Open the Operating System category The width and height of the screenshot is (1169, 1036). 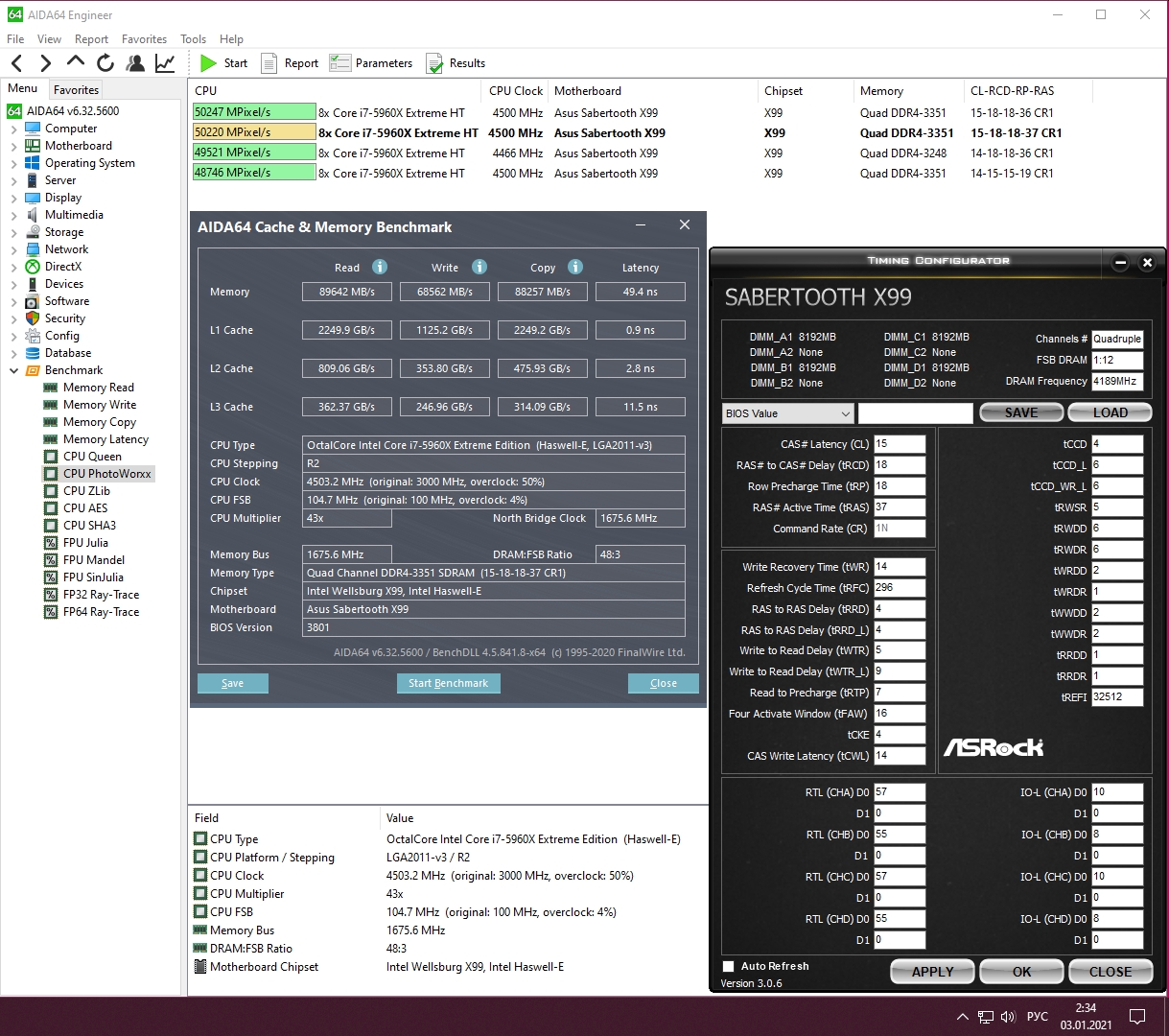coord(89,163)
